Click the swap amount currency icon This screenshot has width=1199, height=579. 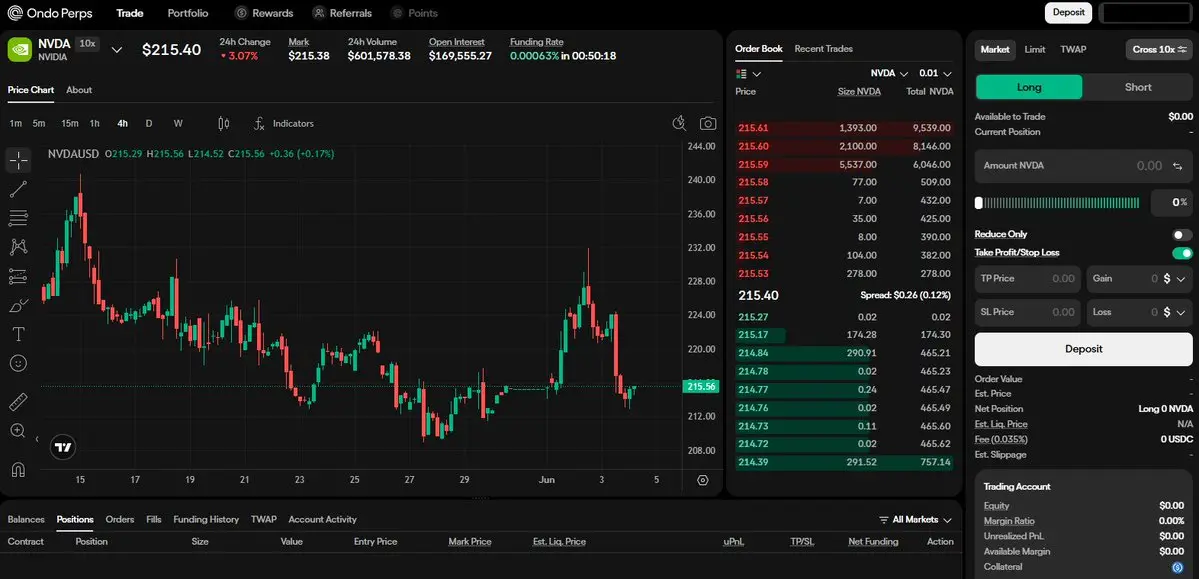click(x=1177, y=166)
